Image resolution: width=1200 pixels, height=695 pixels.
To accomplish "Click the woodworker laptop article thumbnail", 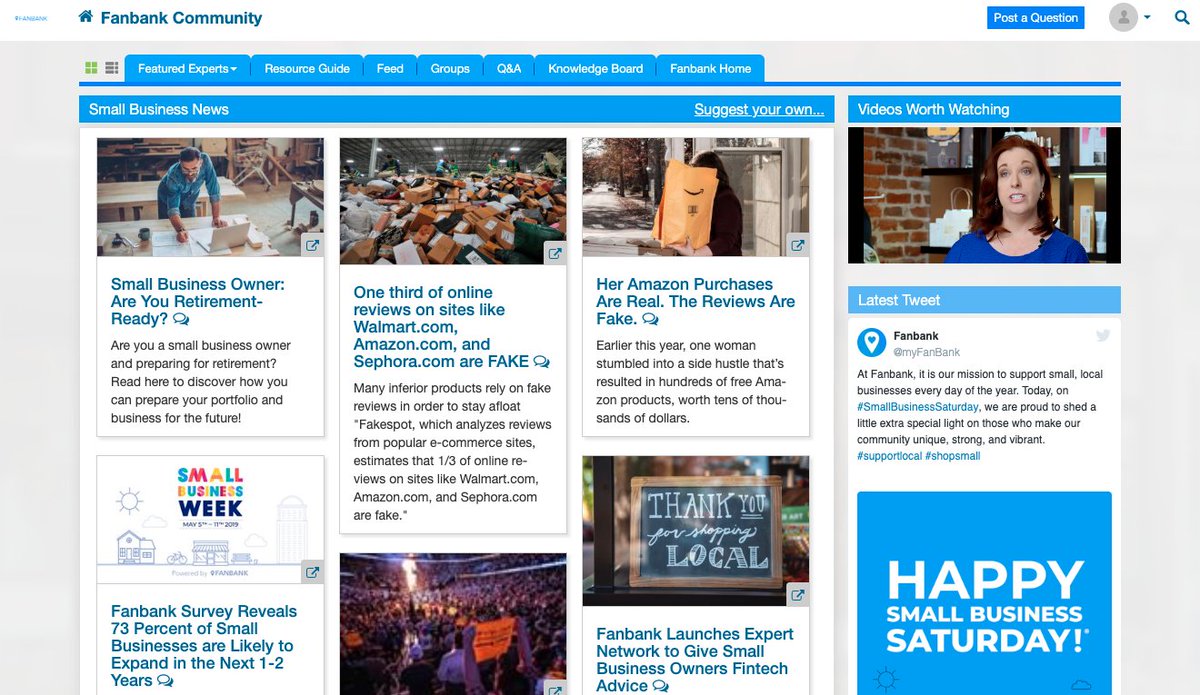I will tap(210, 197).
